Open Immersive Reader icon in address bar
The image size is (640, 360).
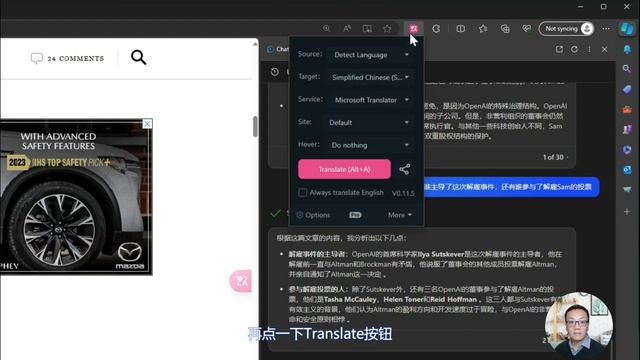[x=367, y=29]
